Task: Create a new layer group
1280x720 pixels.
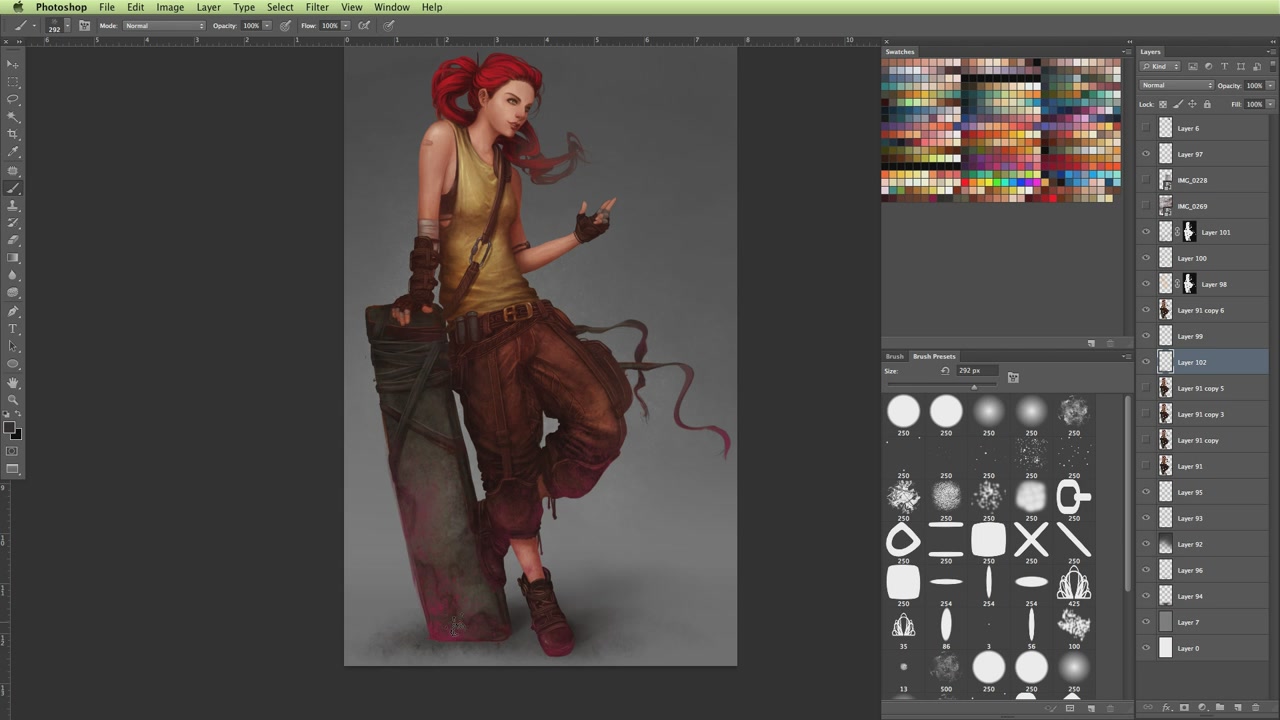Action: pyautogui.click(x=1220, y=708)
